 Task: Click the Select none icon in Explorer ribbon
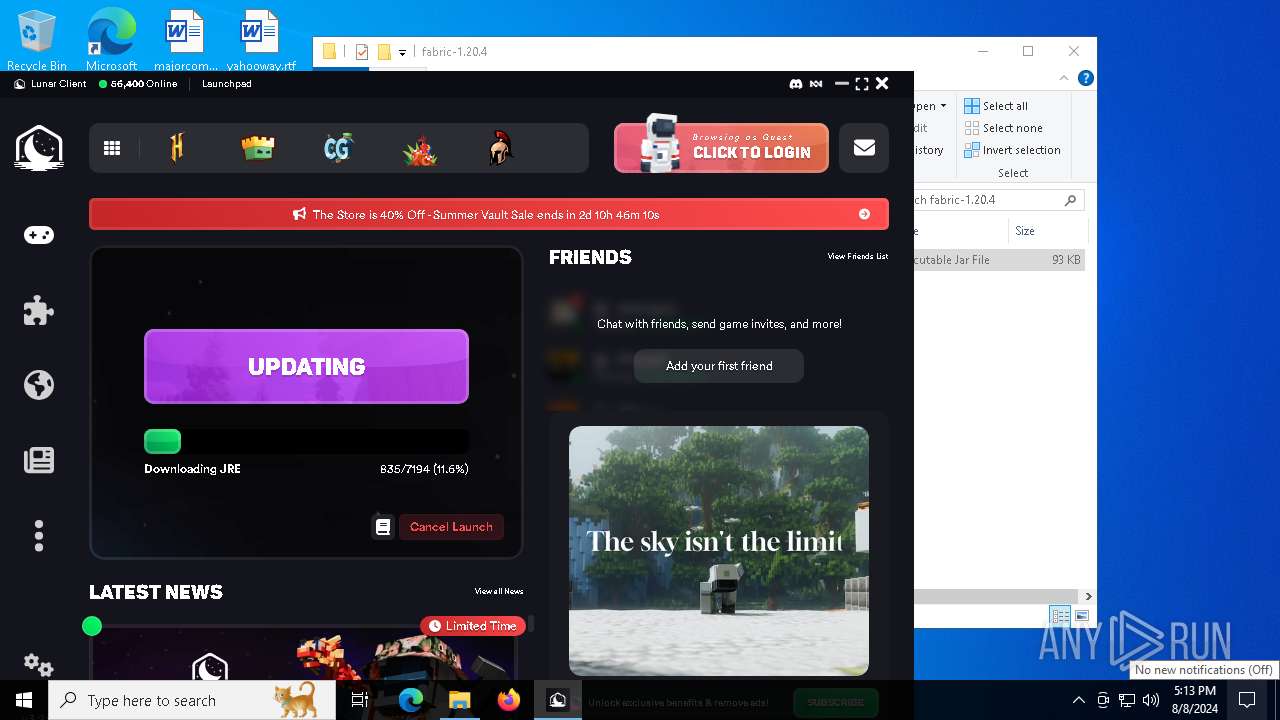972,128
